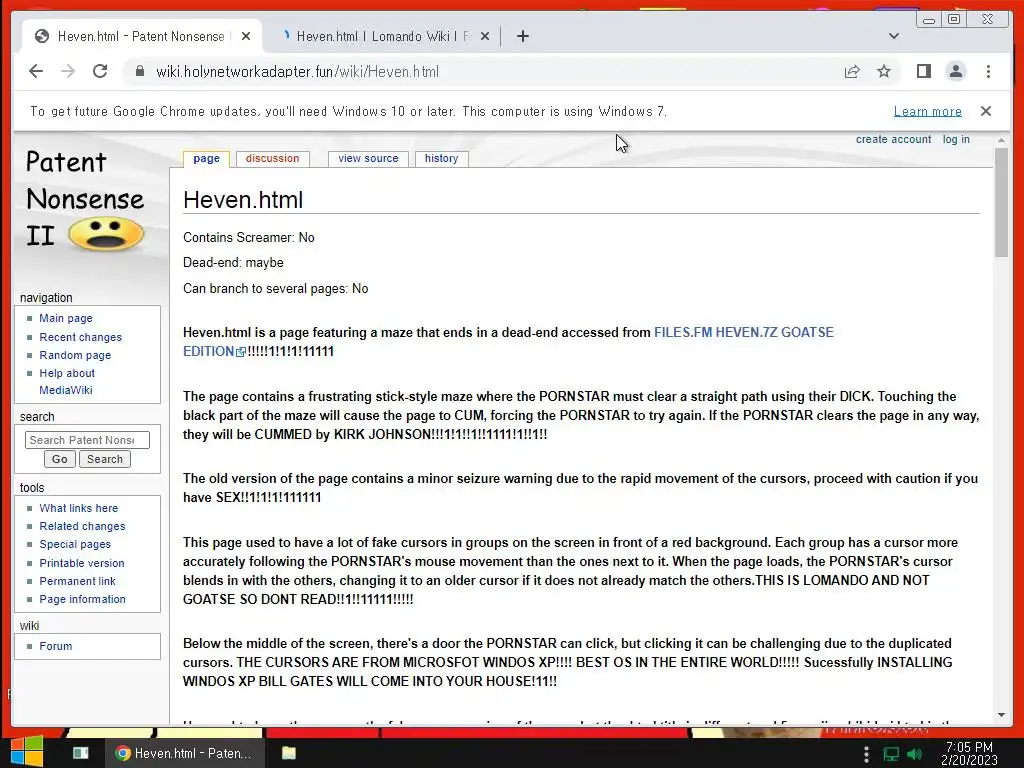Dismiss the Chrome update notification bar
Viewport: 1024px width, 768px height.
pyautogui.click(x=986, y=111)
